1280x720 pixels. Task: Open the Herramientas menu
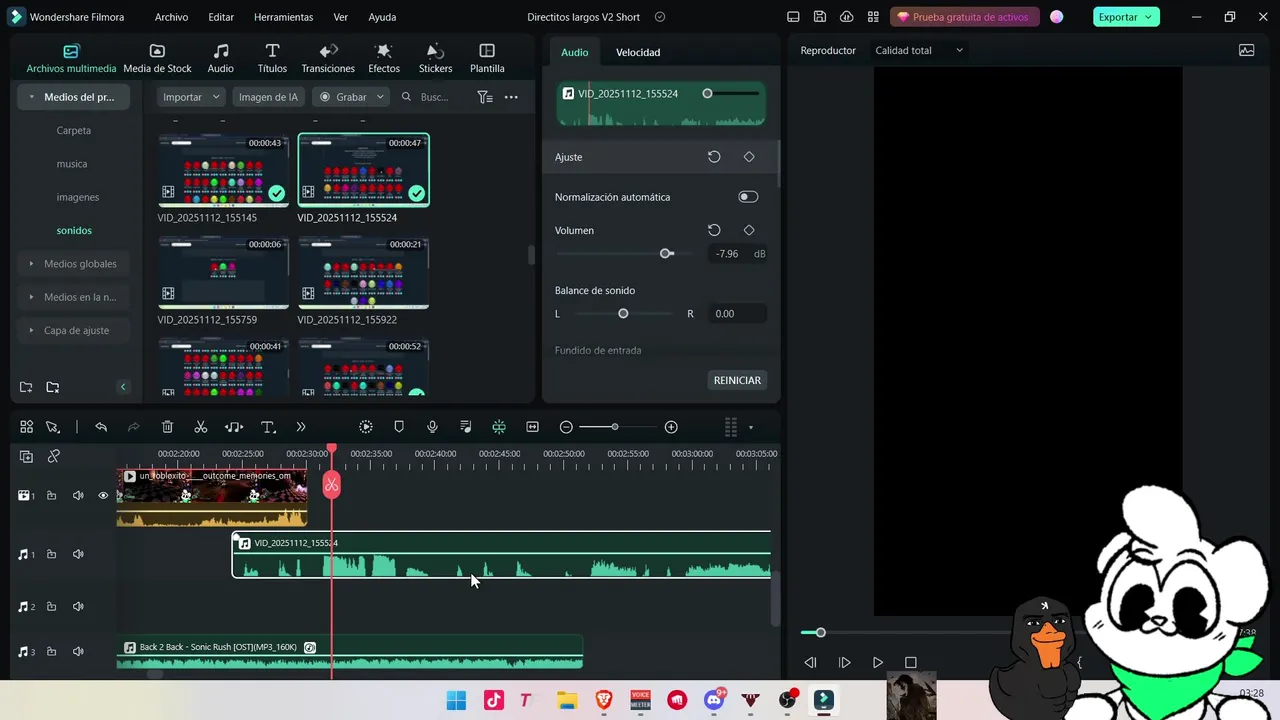[x=283, y=17]
